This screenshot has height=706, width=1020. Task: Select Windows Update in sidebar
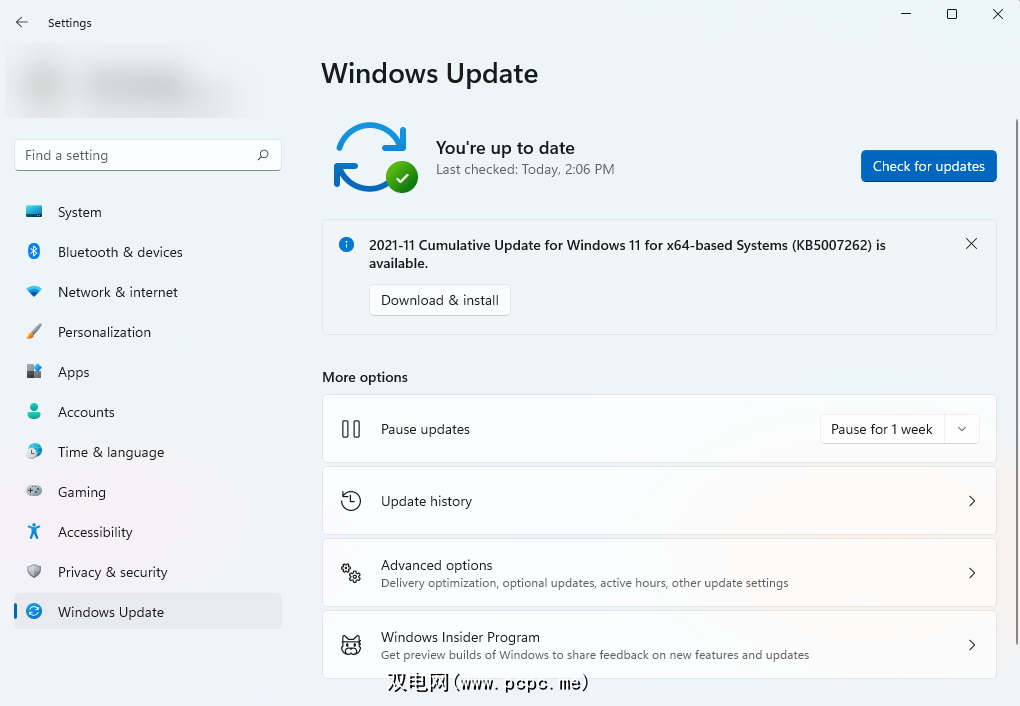click(x=148, y=612)
